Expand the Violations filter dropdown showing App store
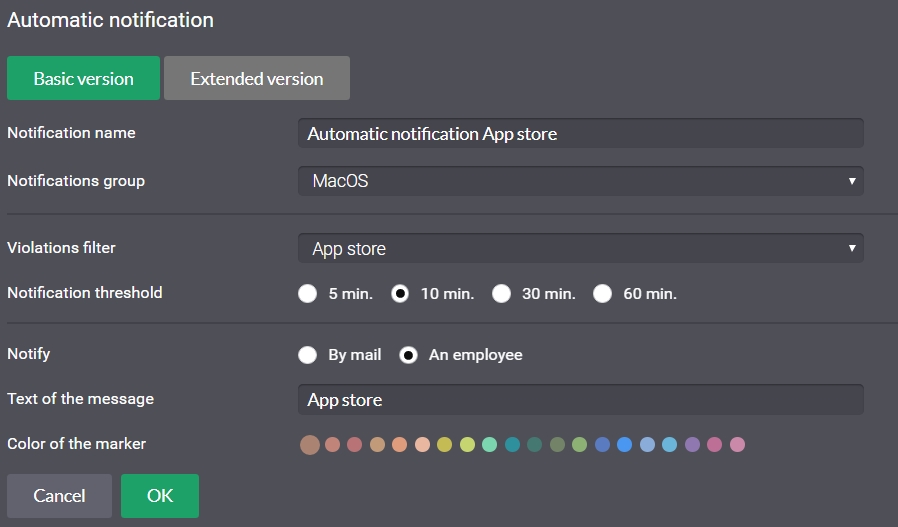Screen dimensions: 898x527 pos(581,248)
